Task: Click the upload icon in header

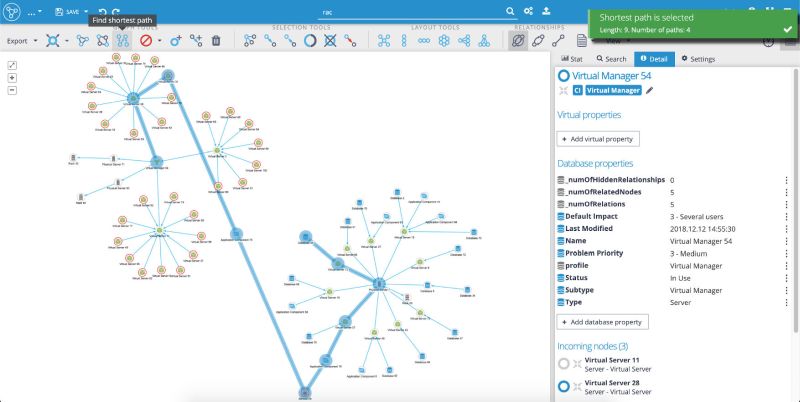Action: click(x=545, y=11)
